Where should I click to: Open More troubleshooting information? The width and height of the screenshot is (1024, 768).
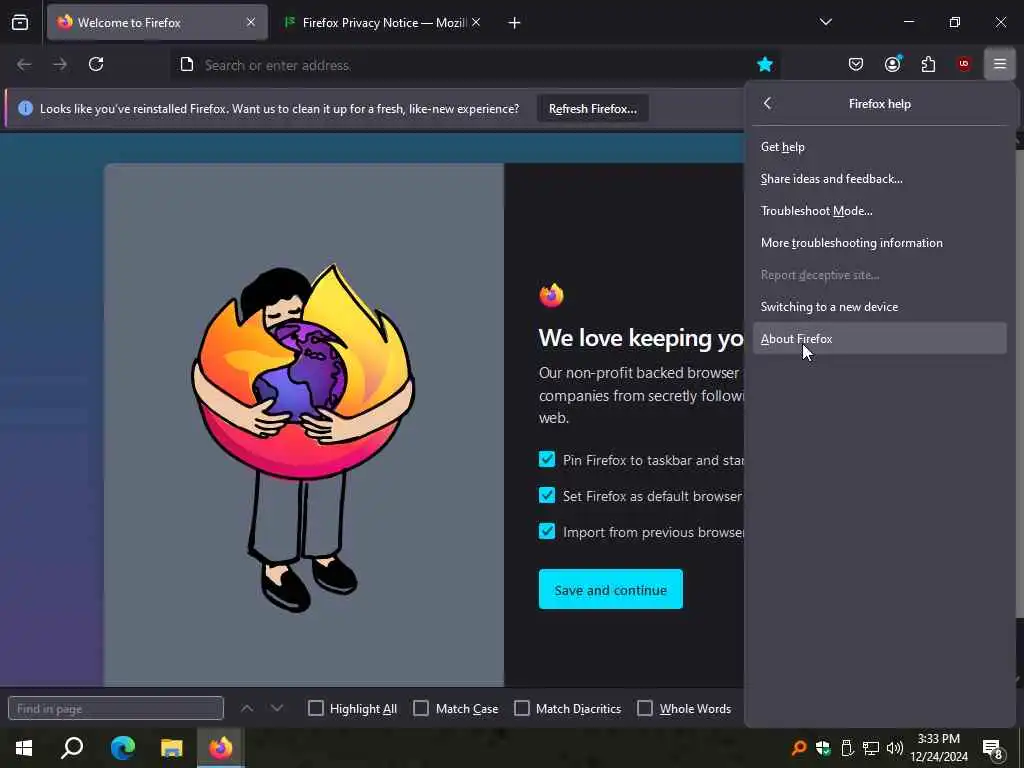[x=880, y=243]
